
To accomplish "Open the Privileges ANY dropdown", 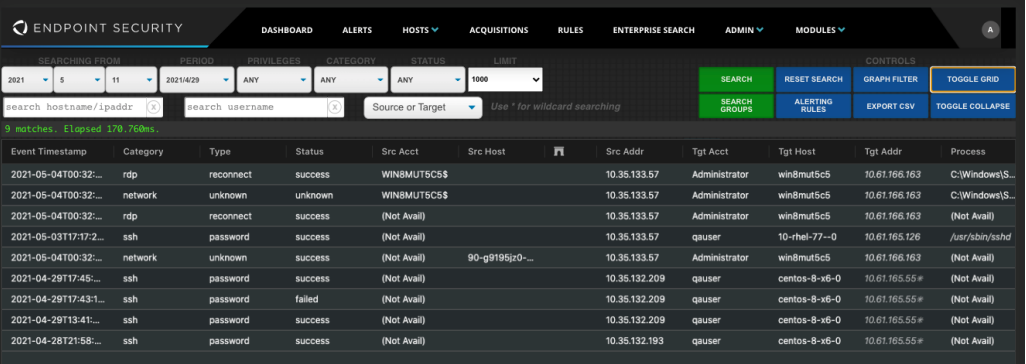I will coord(274,80).
